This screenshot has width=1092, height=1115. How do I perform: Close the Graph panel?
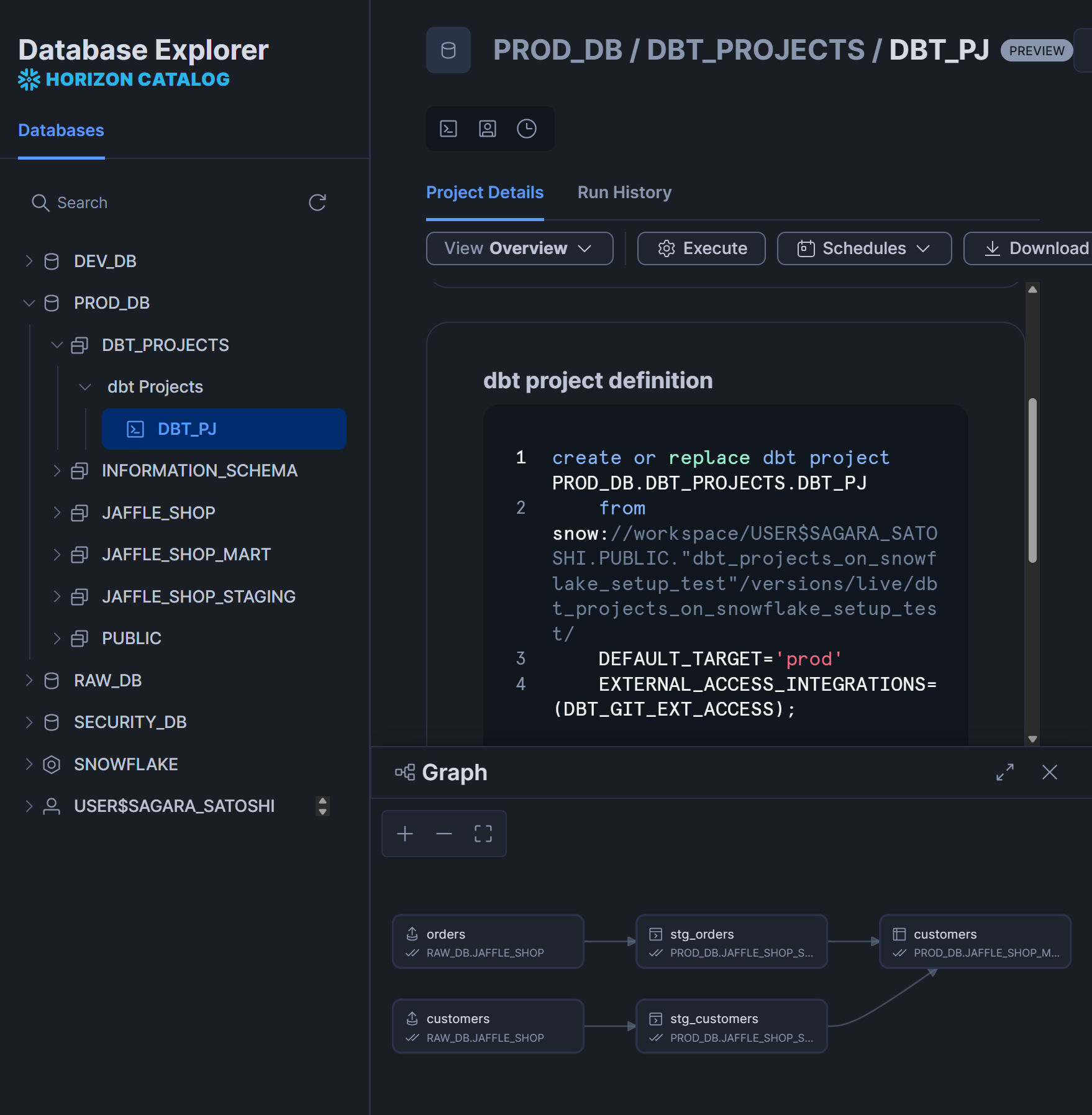point(1050,772)
